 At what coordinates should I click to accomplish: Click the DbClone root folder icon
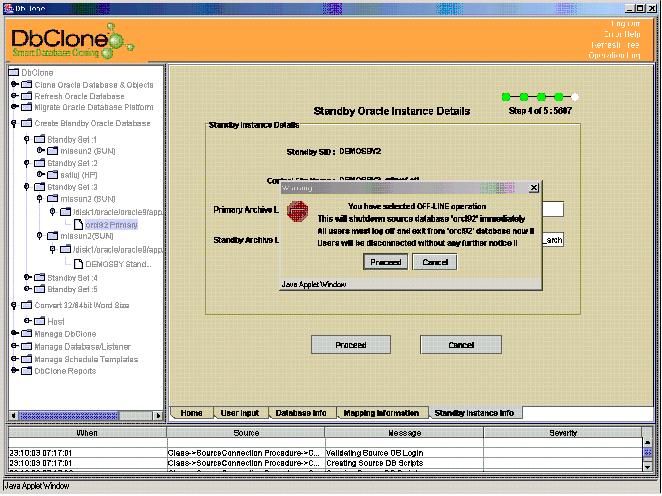14,72
